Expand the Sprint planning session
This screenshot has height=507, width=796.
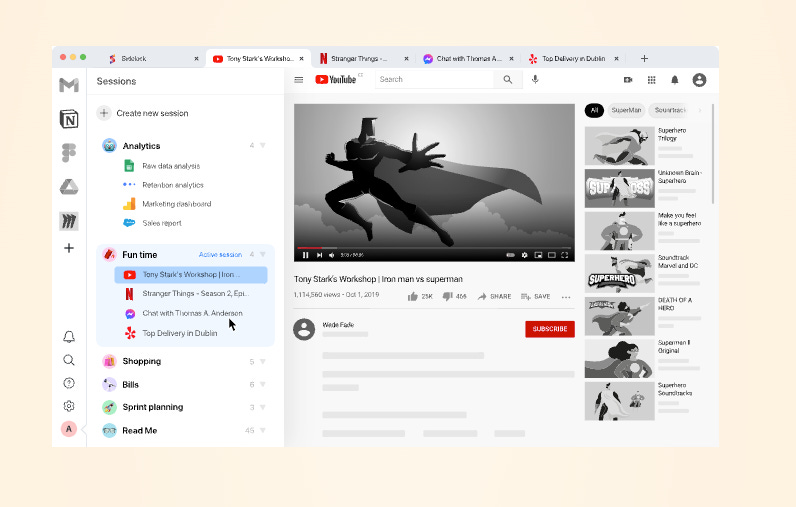(262, 407)
